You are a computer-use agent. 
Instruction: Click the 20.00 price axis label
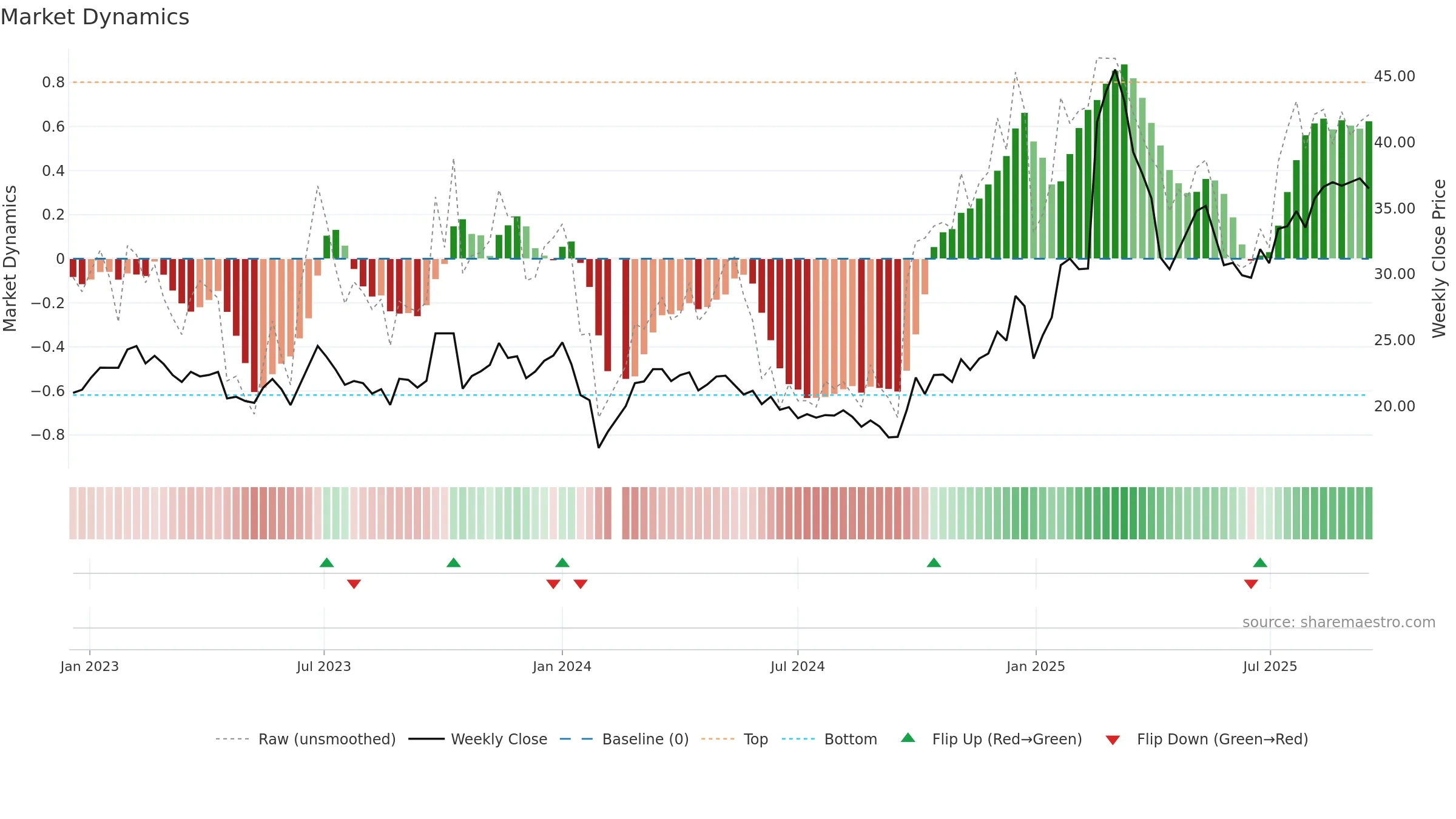coord(1395,406)
